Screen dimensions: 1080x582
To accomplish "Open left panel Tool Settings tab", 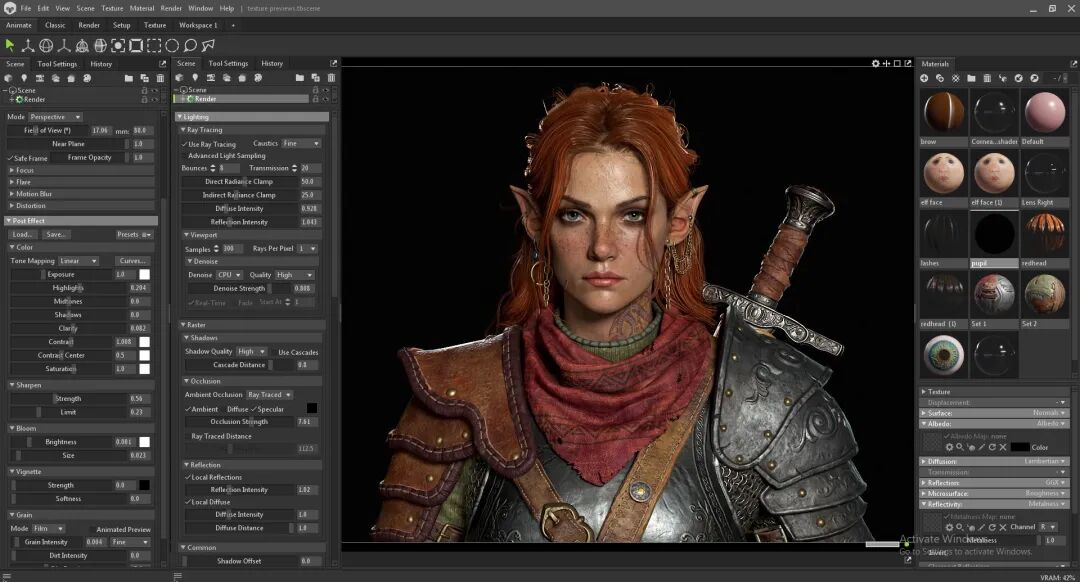I will [x=57, y=63].
